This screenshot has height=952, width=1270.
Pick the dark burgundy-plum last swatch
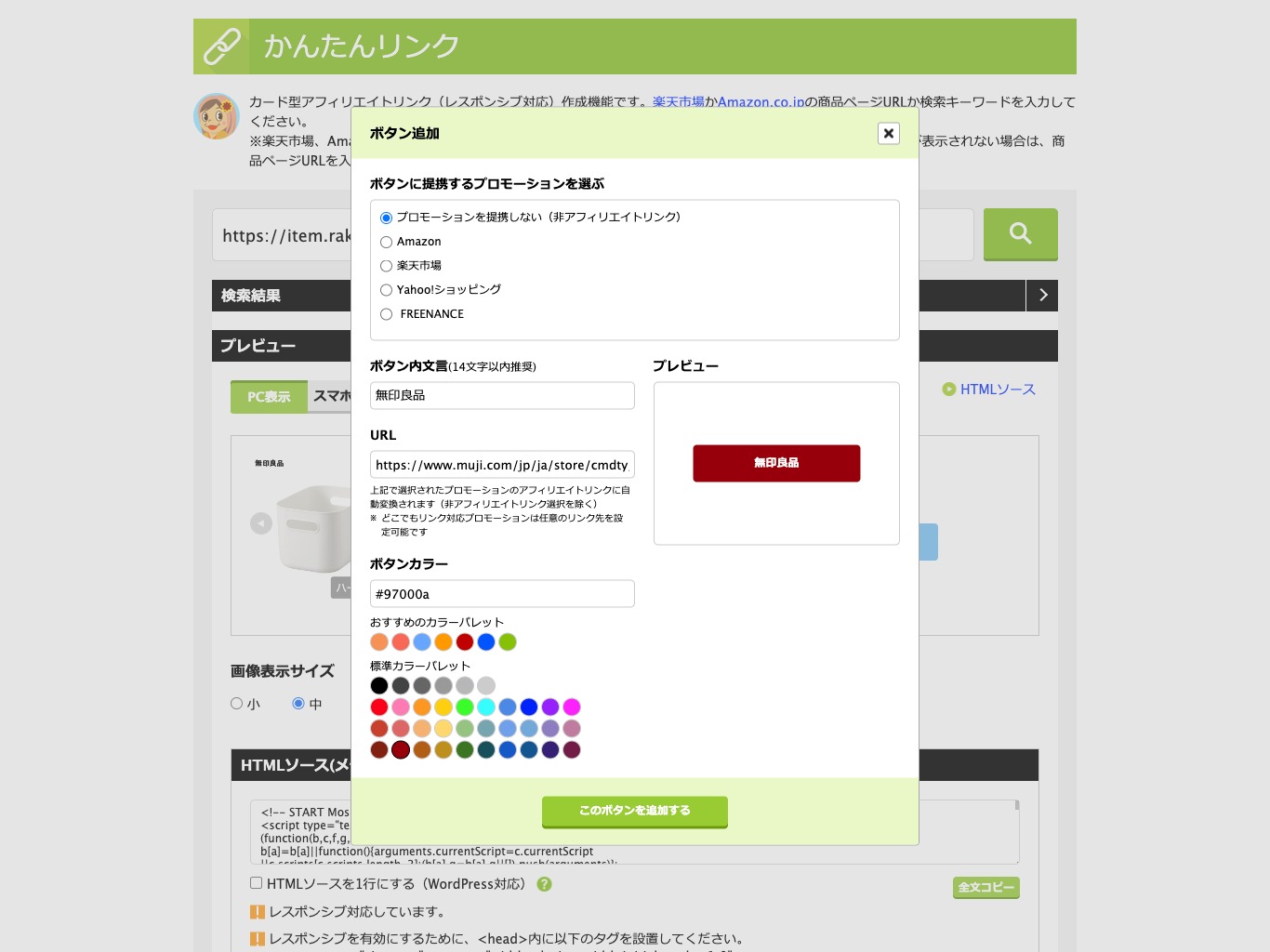tap(572, 750)
